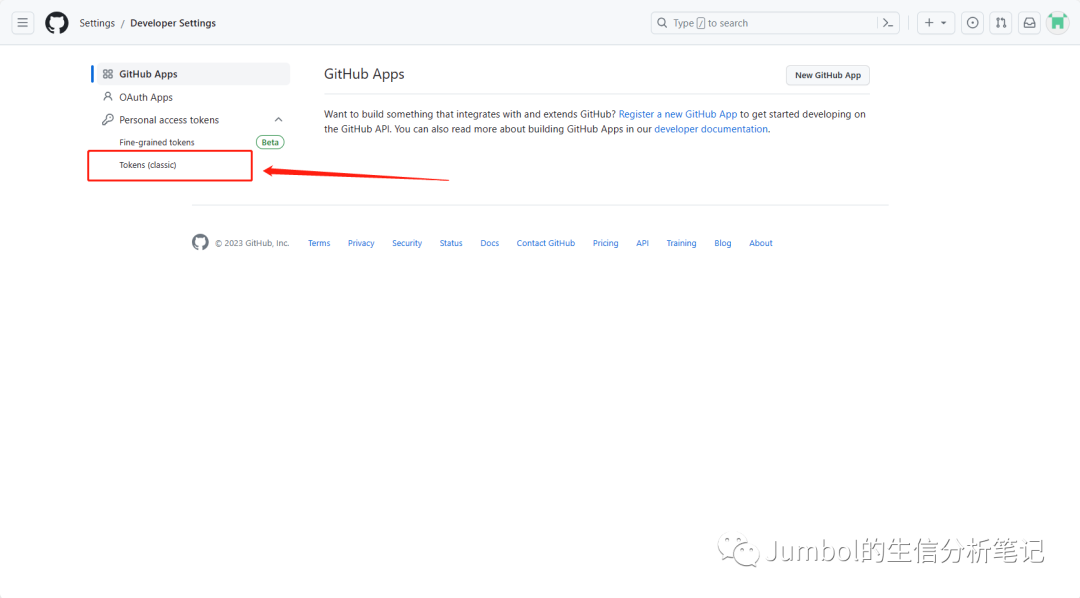The width and height of the screenshot is (1080, 598).
Task: Open the Blog footer link
Action: [x=723, y=243]
